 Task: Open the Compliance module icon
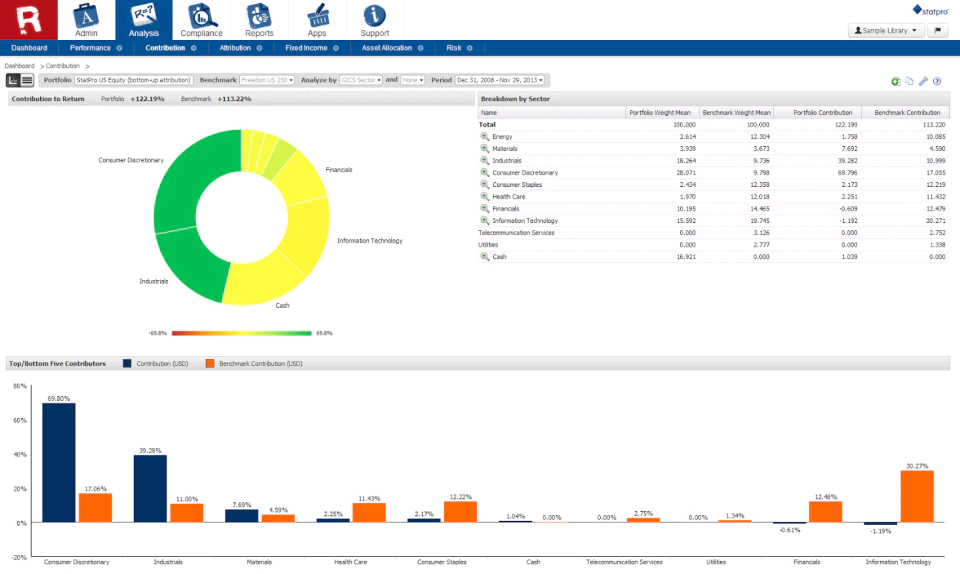tap(201, 15)
